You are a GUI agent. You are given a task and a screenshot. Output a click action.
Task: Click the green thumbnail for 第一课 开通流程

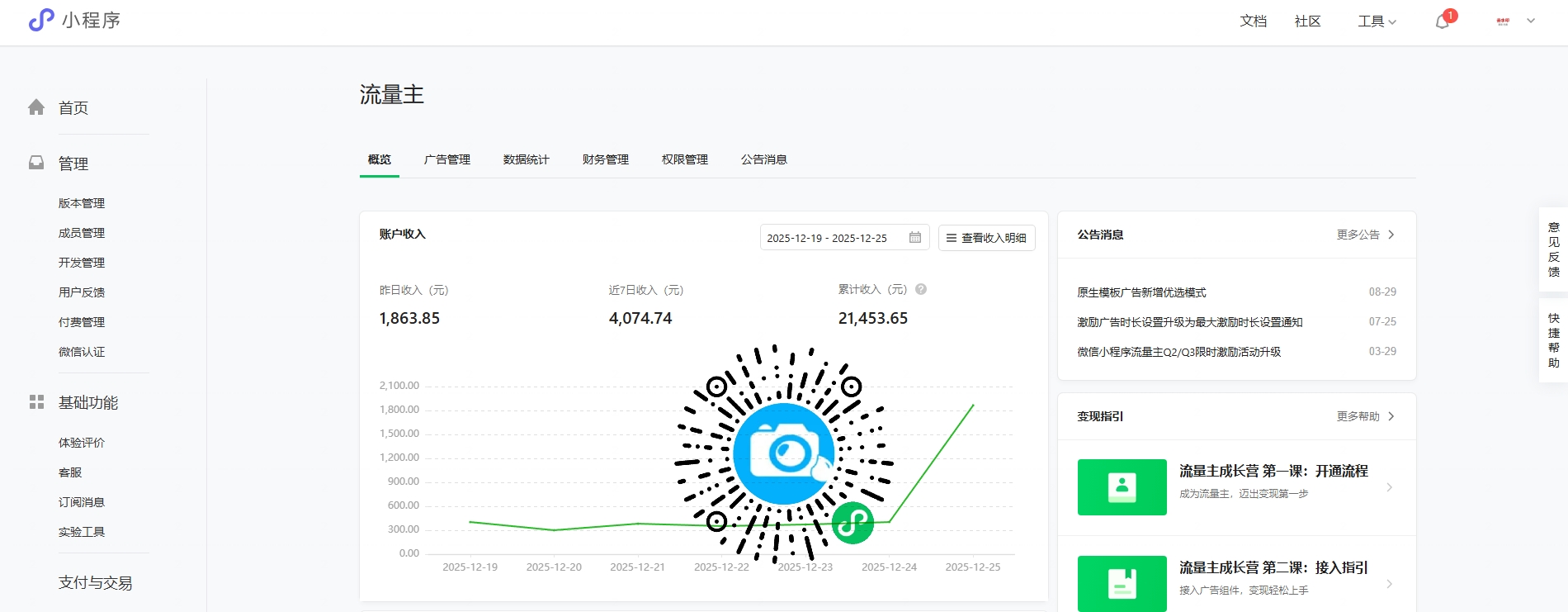pos(1122,487)
